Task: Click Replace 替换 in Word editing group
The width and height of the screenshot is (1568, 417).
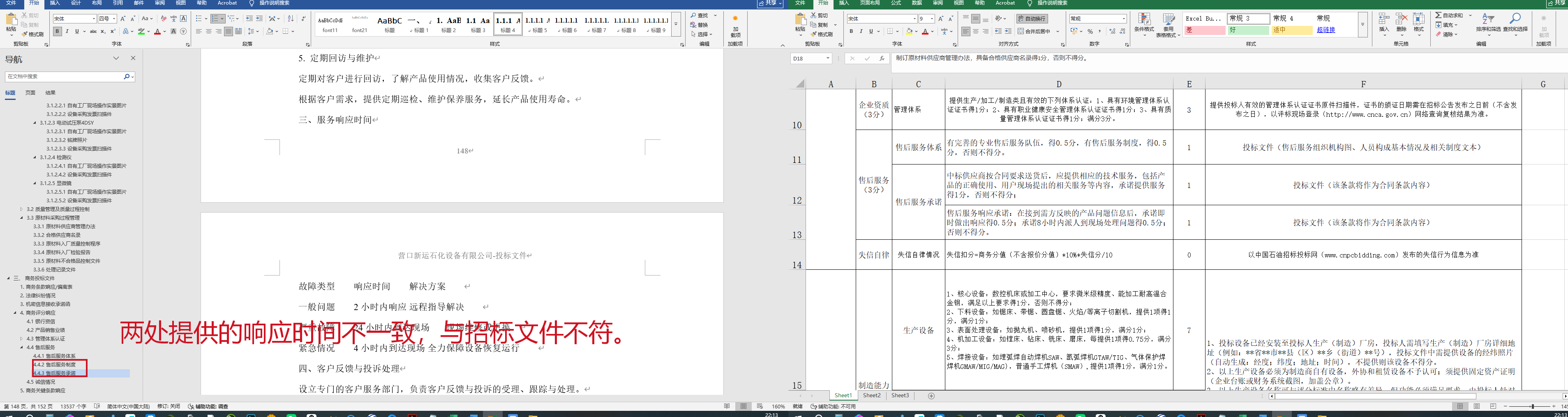Action: click(700, 25)
